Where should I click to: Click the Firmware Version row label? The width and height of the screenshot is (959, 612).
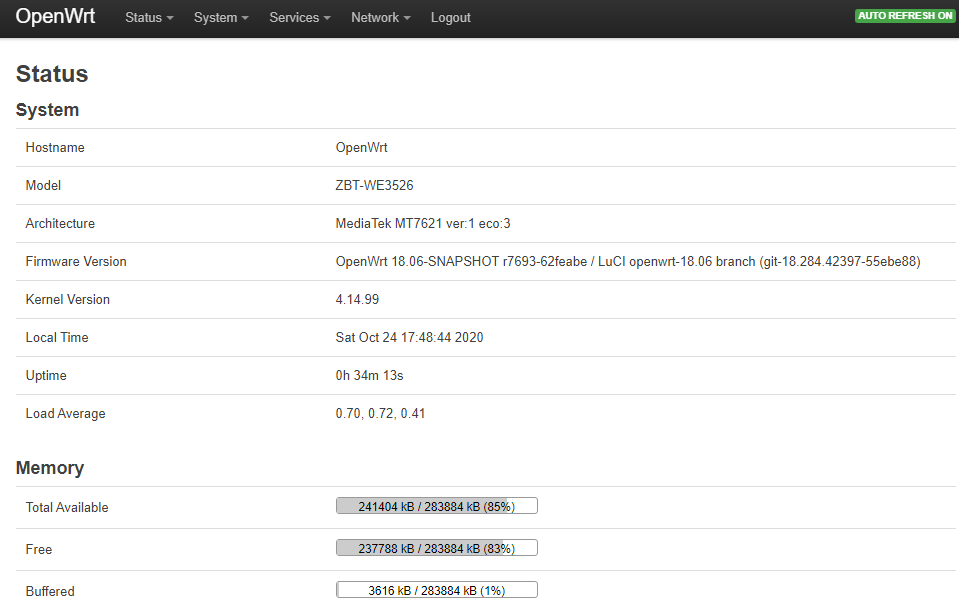pyautogui.click(x=76, y=262)
